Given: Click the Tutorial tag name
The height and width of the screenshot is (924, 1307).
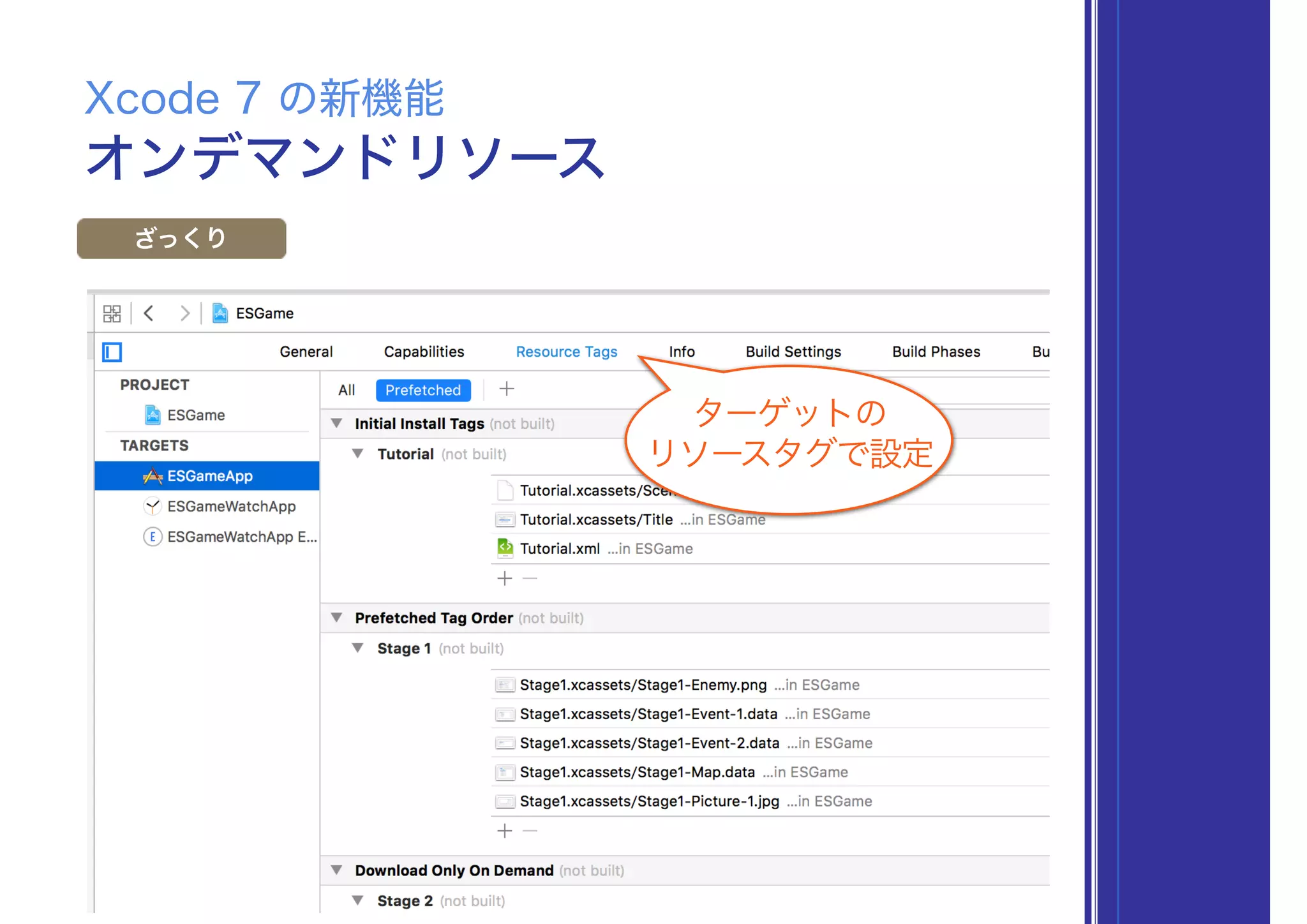Looking at the screenshot, I should coord(405,454).
